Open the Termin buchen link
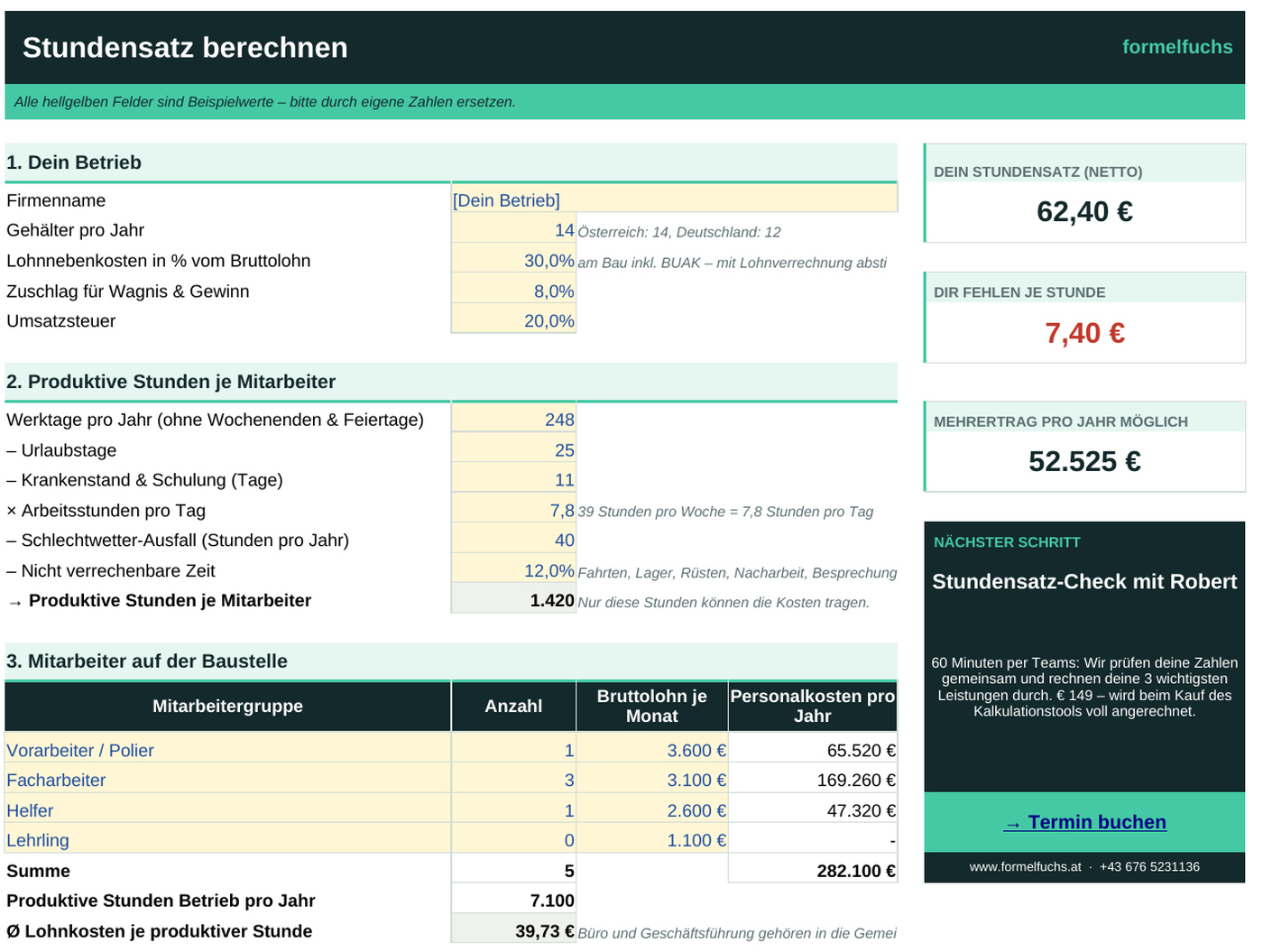The height and width of the screenshot is (952, 1263). [1084, 822]
